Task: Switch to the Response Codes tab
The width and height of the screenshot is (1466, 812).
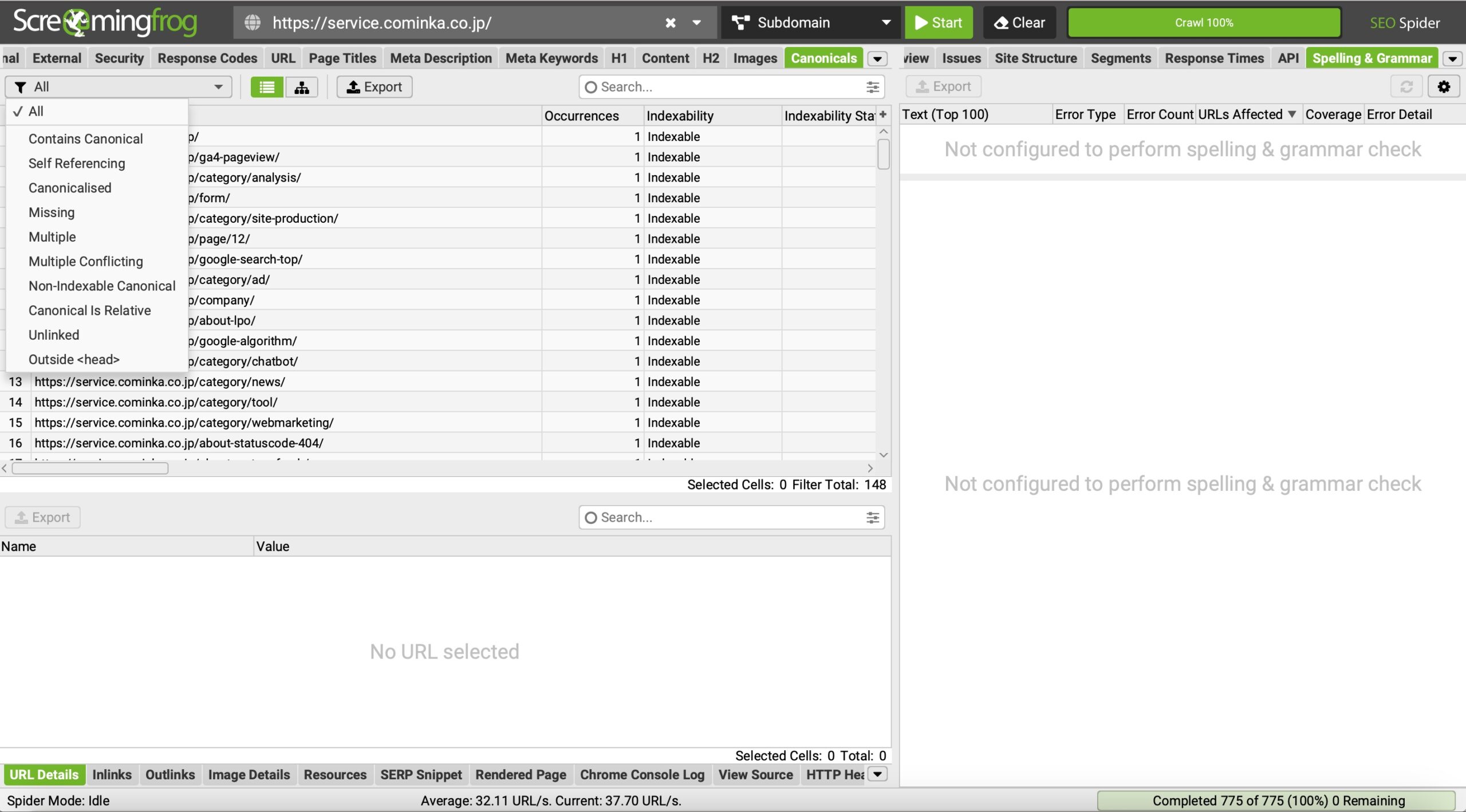Action: tap(207, 58)
